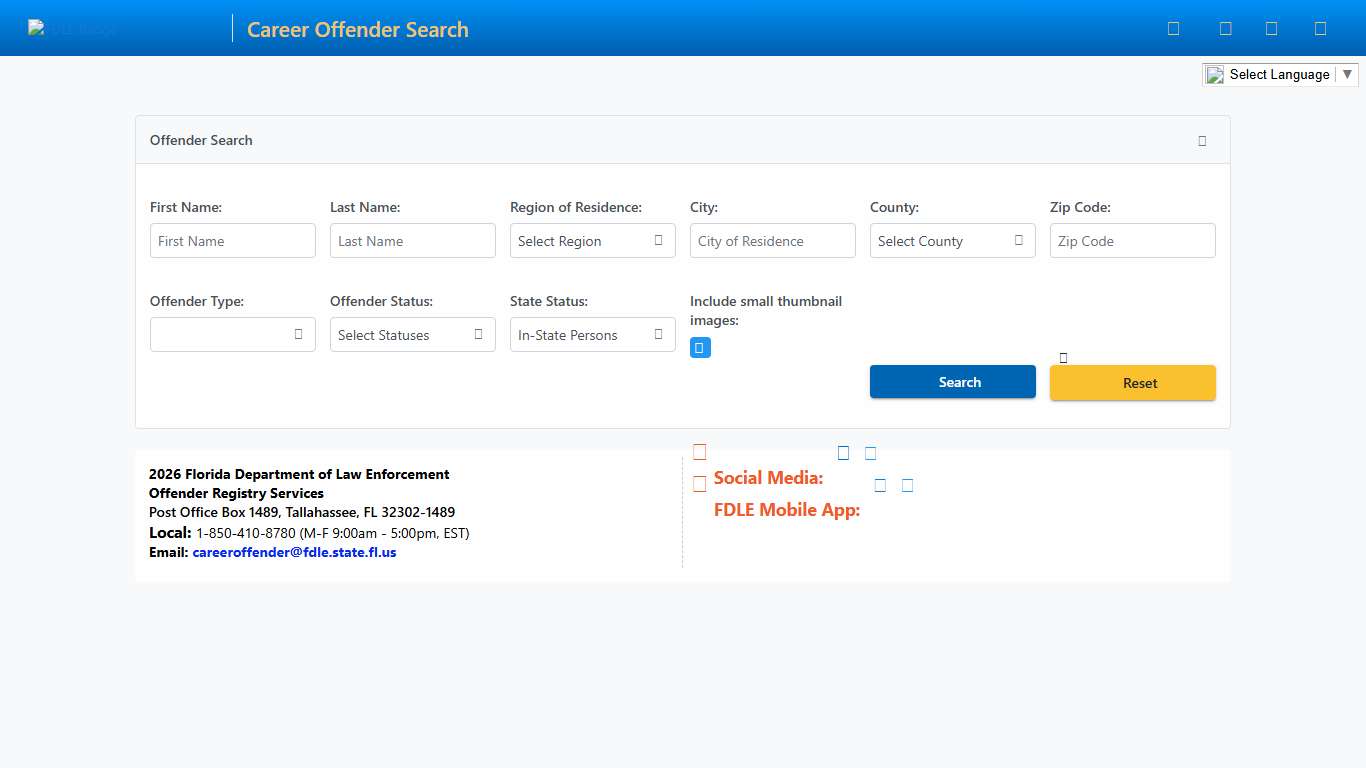The height and width of the screenshot is (768, 1366).
Task: Open the Region of Residence dropdown
Action: pos(592,241)
